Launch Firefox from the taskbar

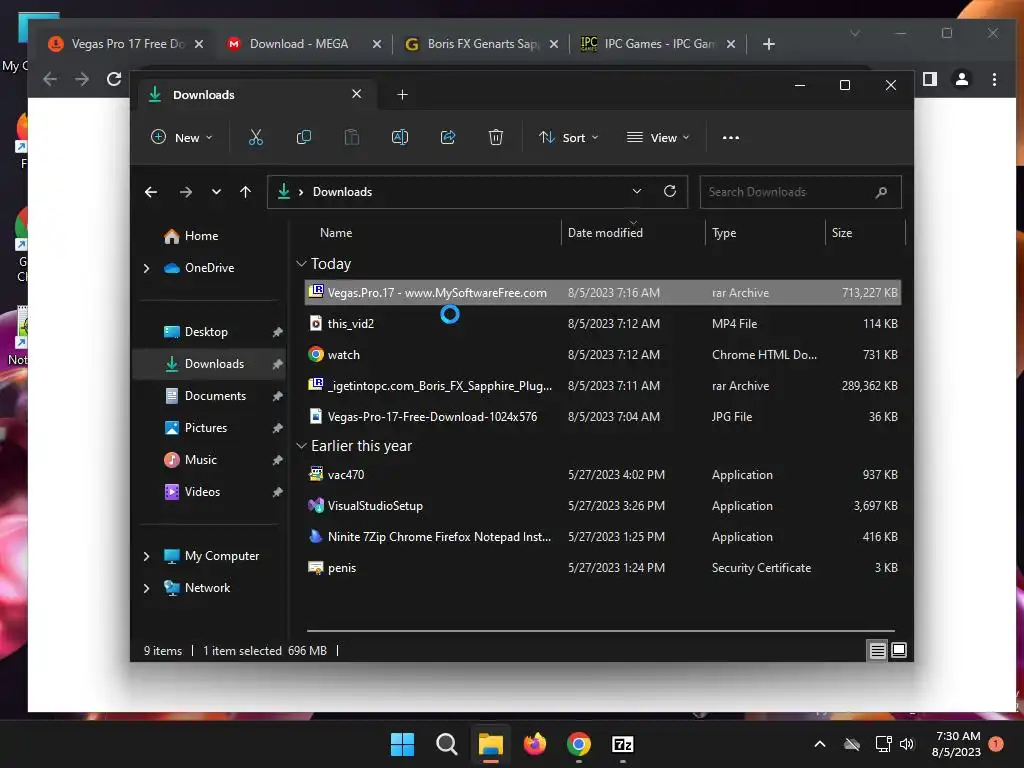pyautogui.click(x=535, y=744)
